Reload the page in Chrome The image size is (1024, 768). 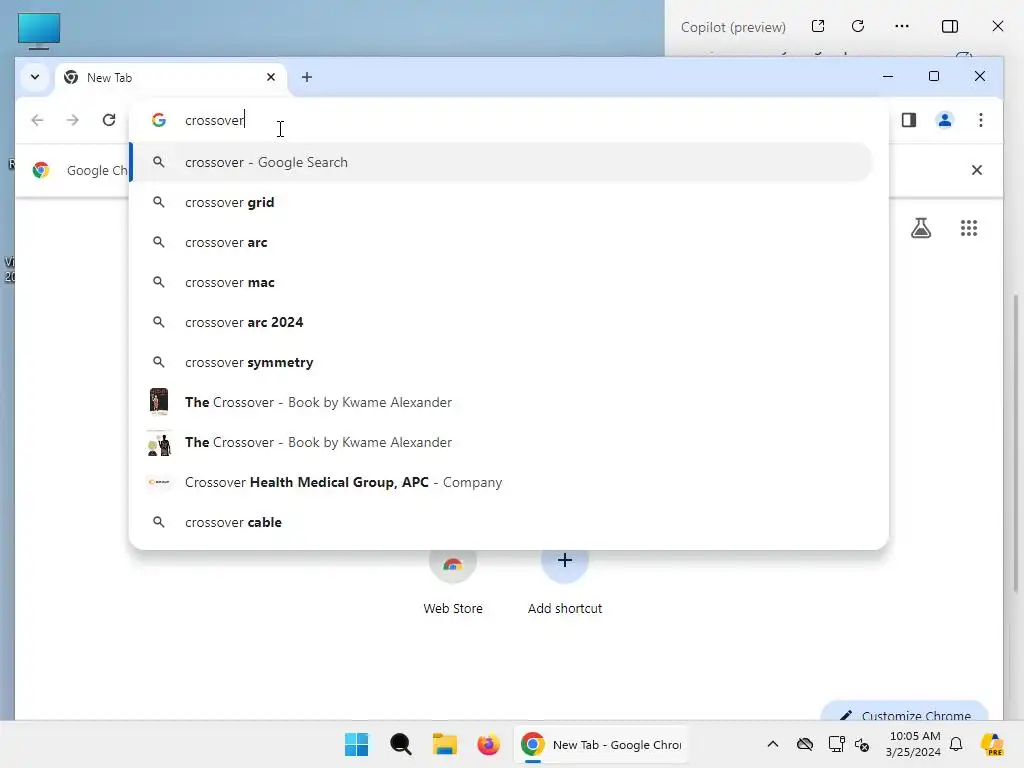(x=109, y=120)
